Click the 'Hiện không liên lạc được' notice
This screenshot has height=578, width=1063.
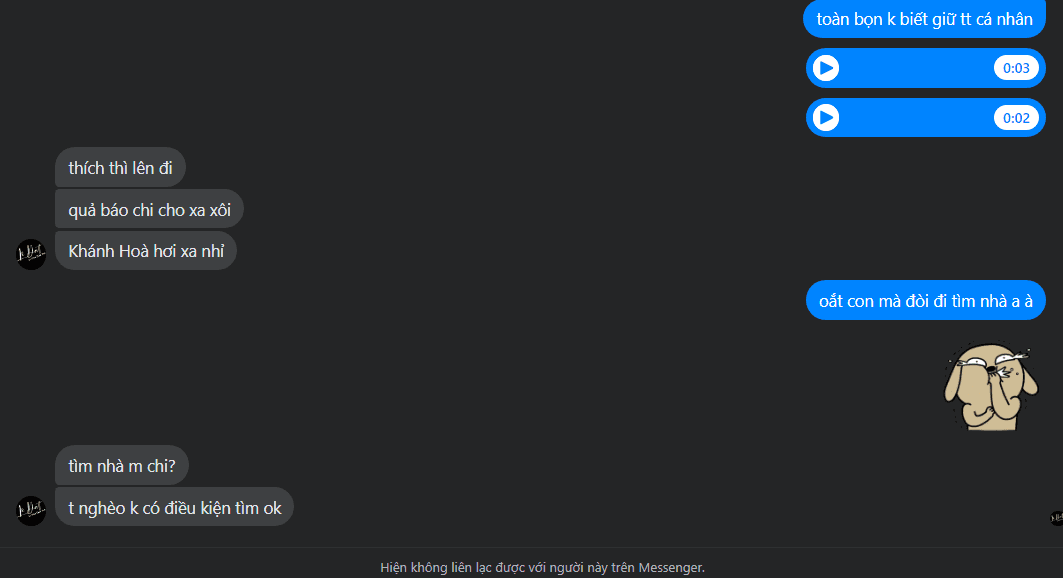pos(542,567)
